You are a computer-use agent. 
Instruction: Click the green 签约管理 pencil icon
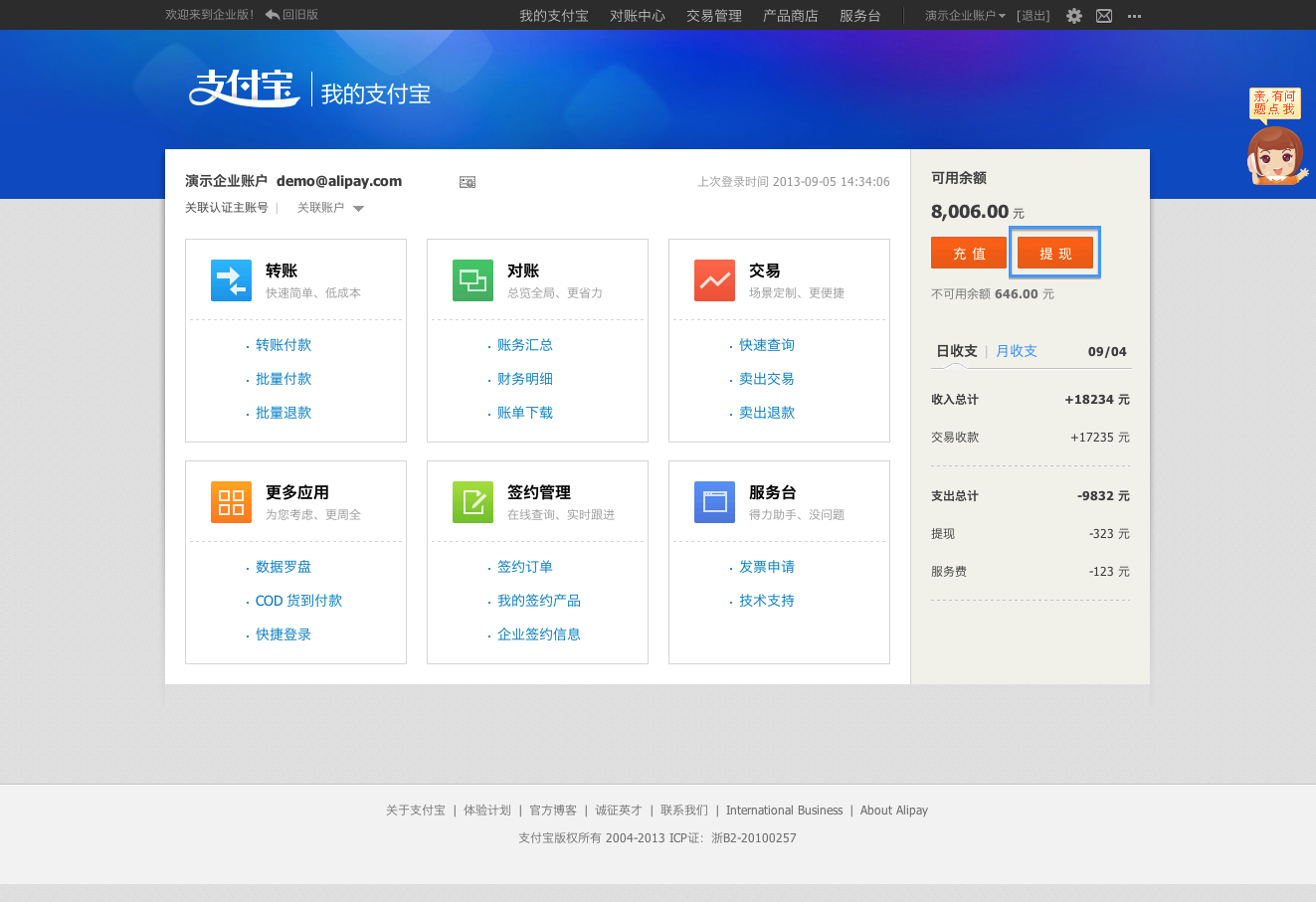472,502
